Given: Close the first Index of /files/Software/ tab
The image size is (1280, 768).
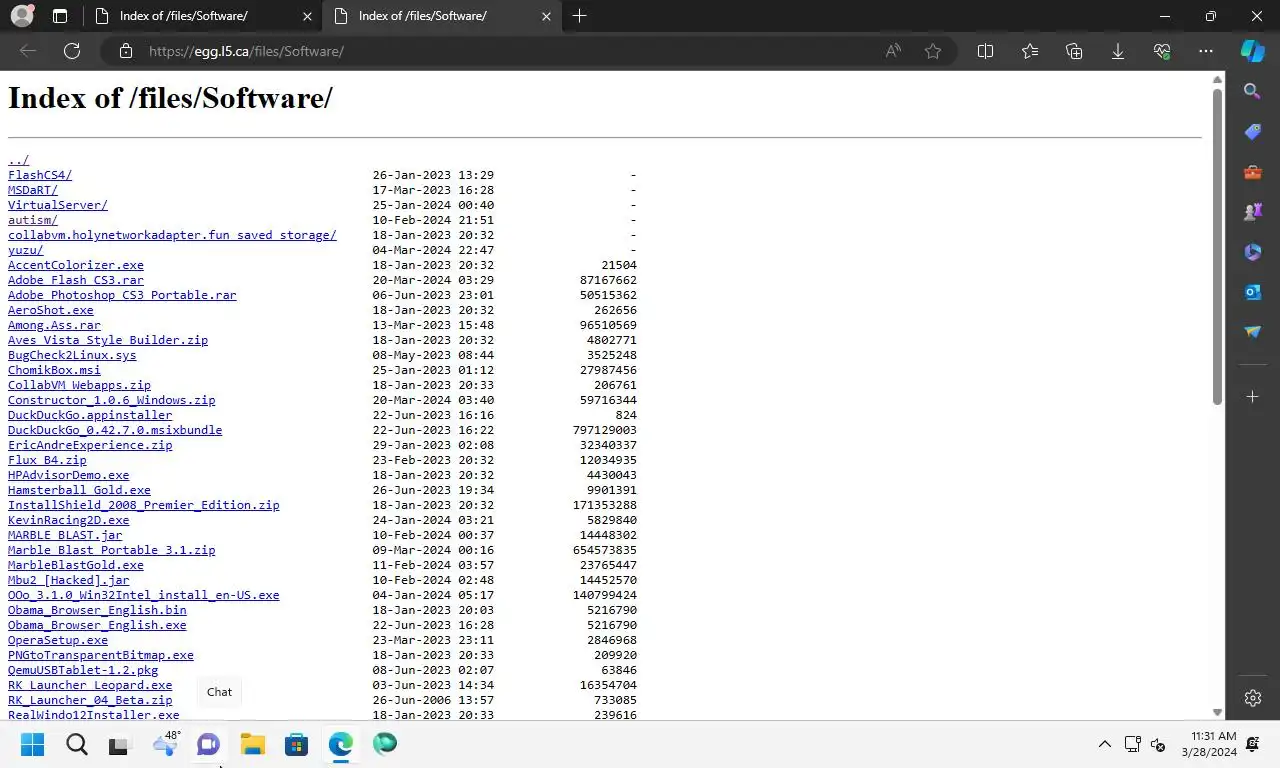Looking at the screenshot, I should pos(307,16).
